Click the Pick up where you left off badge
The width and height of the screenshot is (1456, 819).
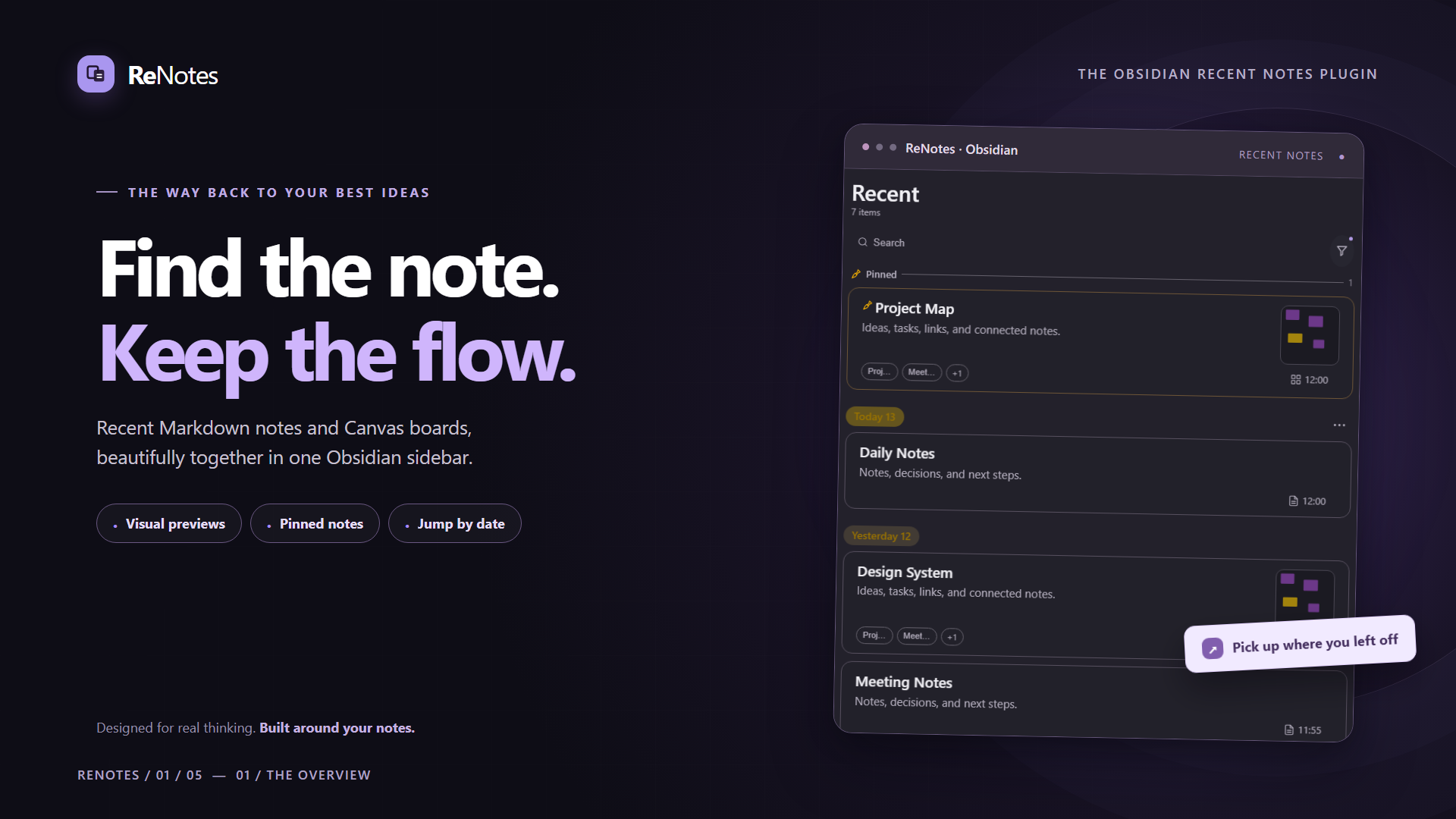[1300, 644]
